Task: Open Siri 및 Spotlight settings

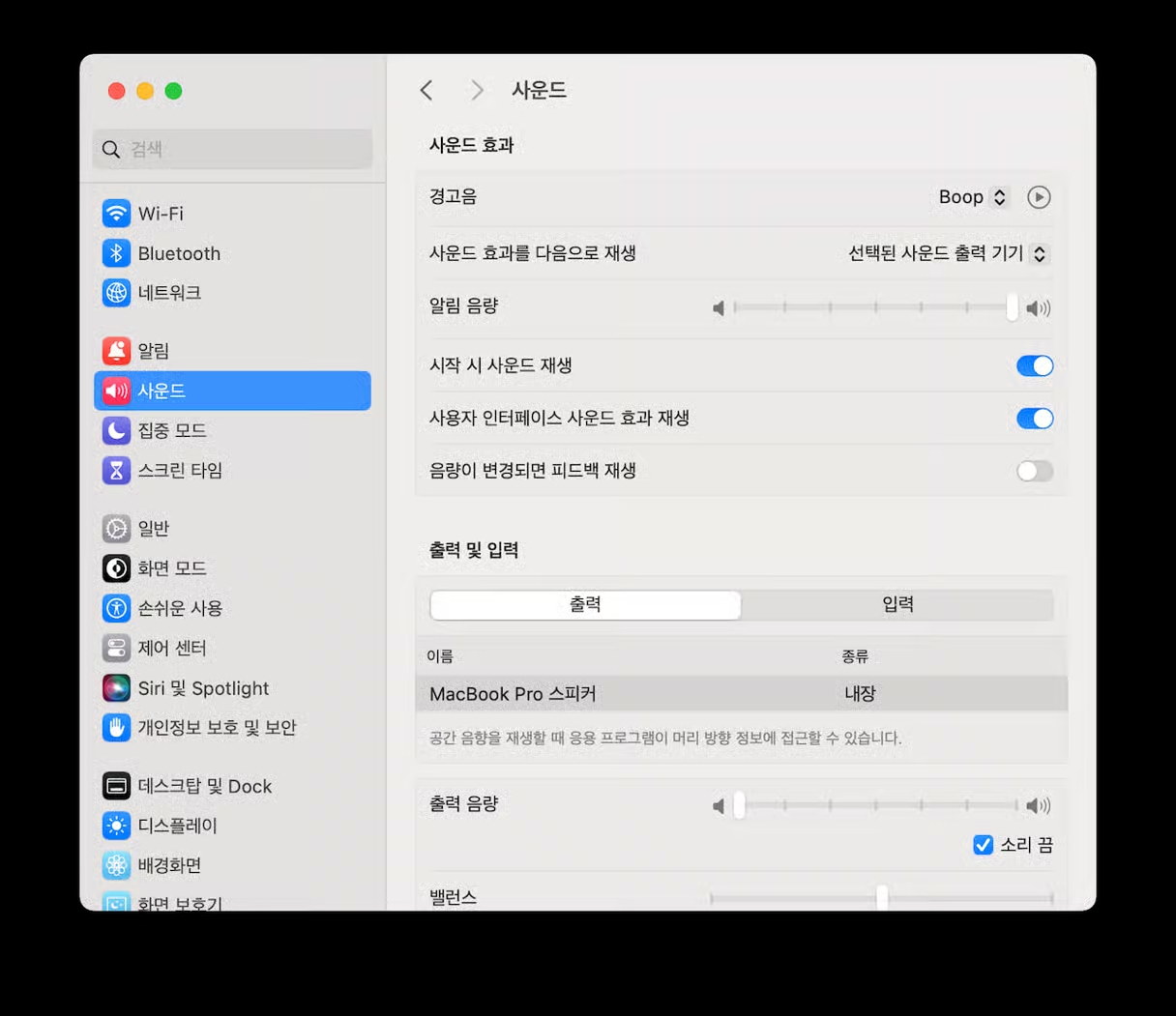Action: 116,687
